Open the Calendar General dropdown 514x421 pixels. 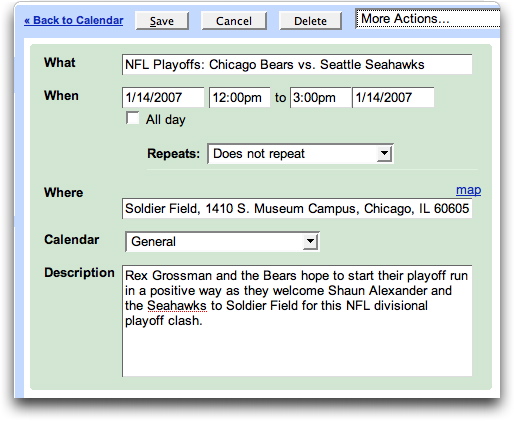coord(222,242)
